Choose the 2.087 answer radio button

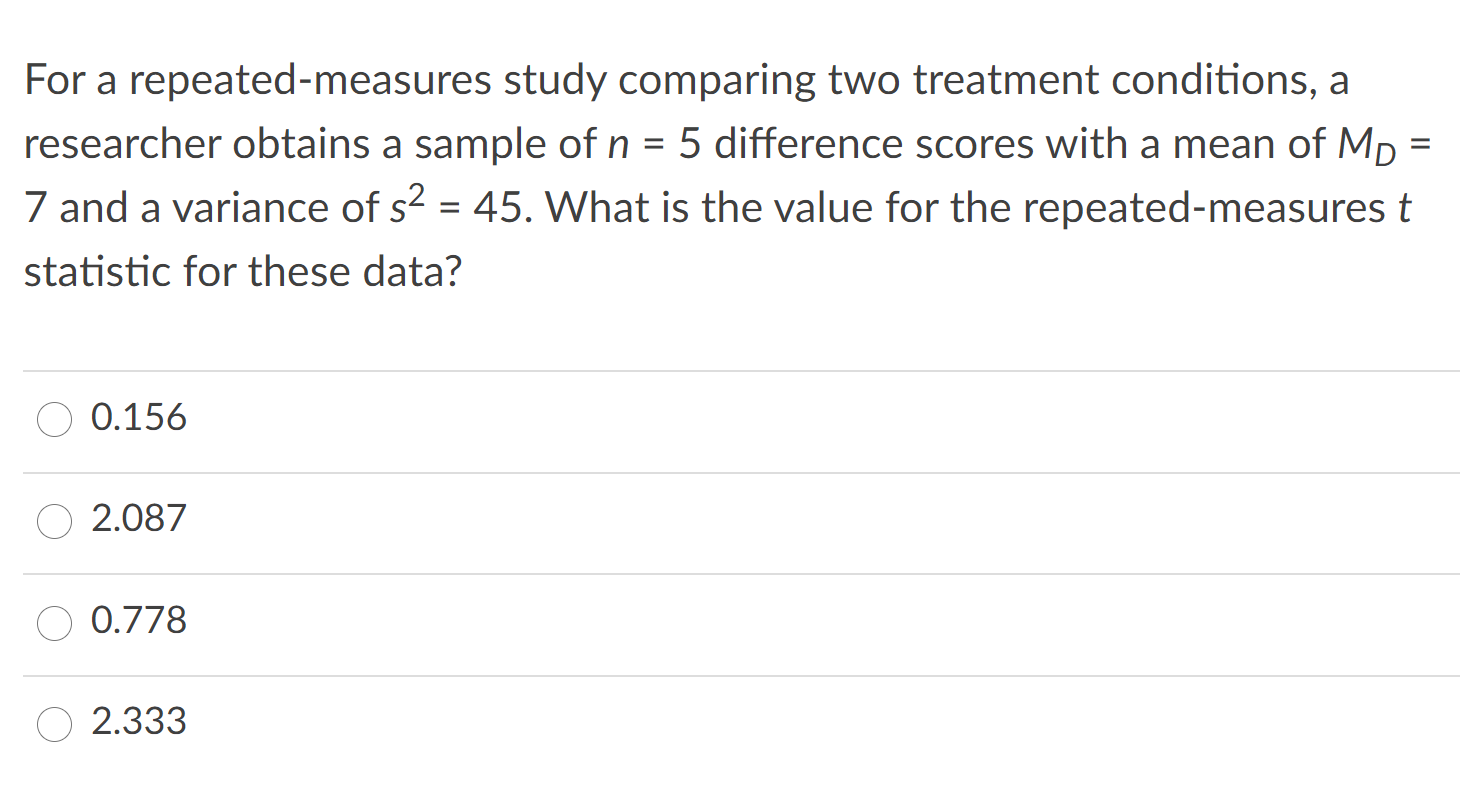[55, 522]
